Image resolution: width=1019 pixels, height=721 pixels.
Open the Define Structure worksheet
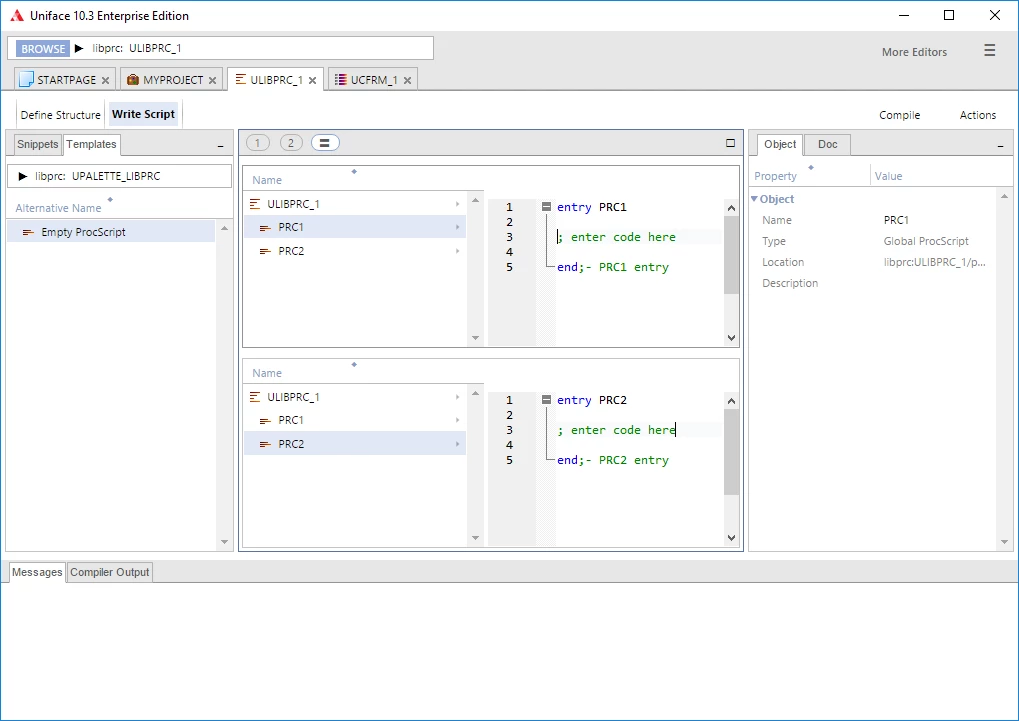pos(60,115)
